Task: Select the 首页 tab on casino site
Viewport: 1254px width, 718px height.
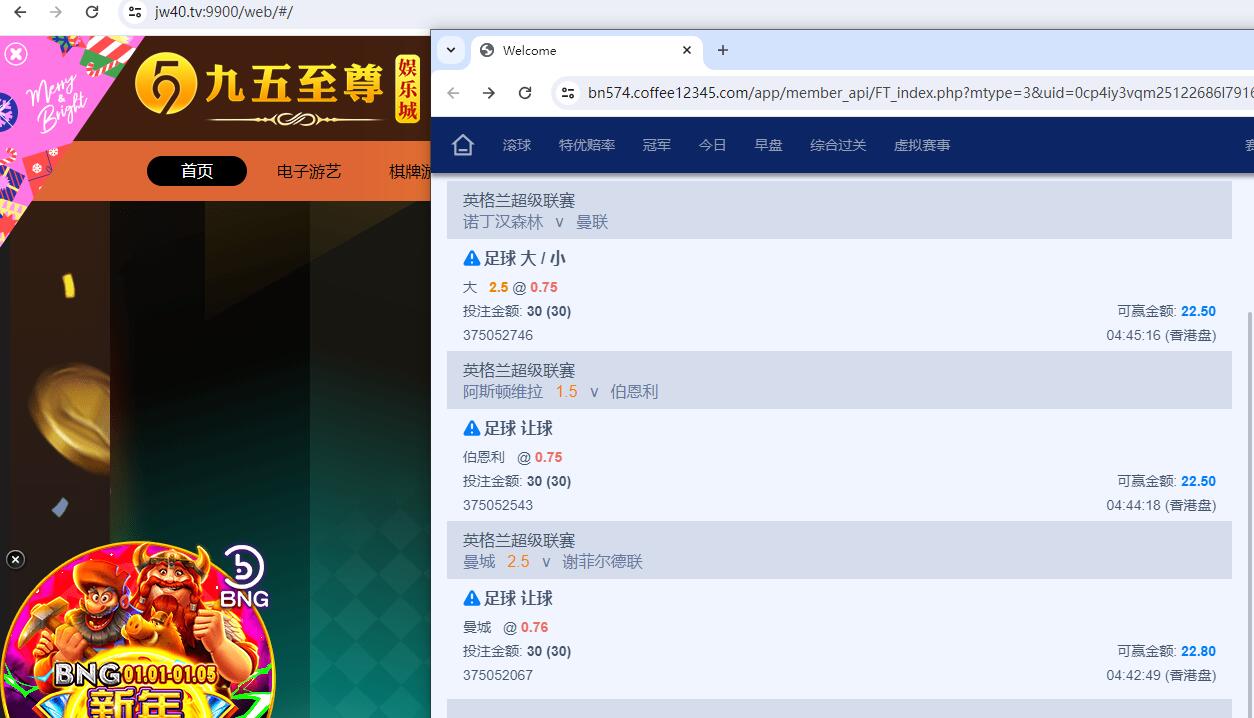Action: 197,171
